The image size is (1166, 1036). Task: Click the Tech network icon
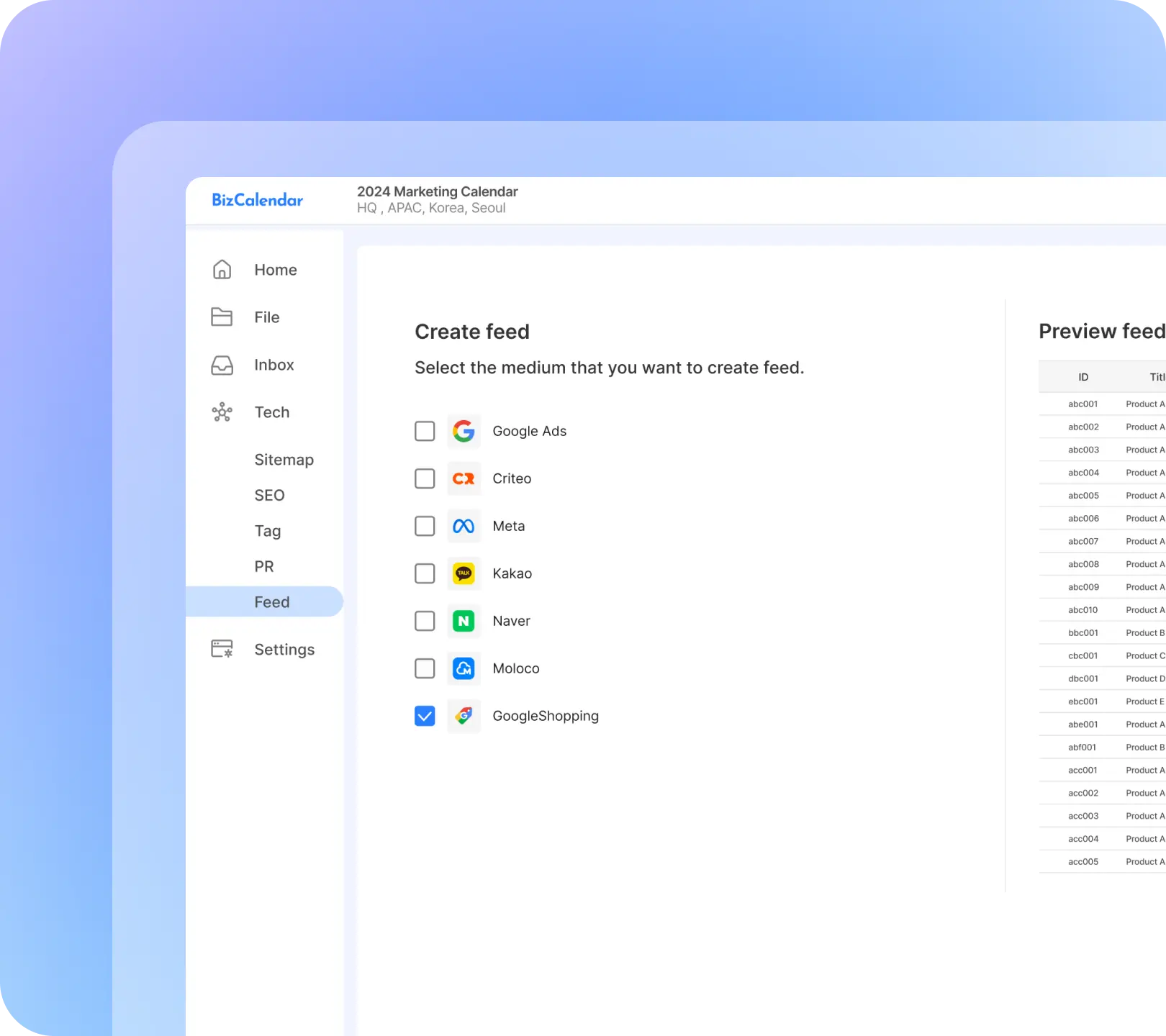click(x=222, y=412)
